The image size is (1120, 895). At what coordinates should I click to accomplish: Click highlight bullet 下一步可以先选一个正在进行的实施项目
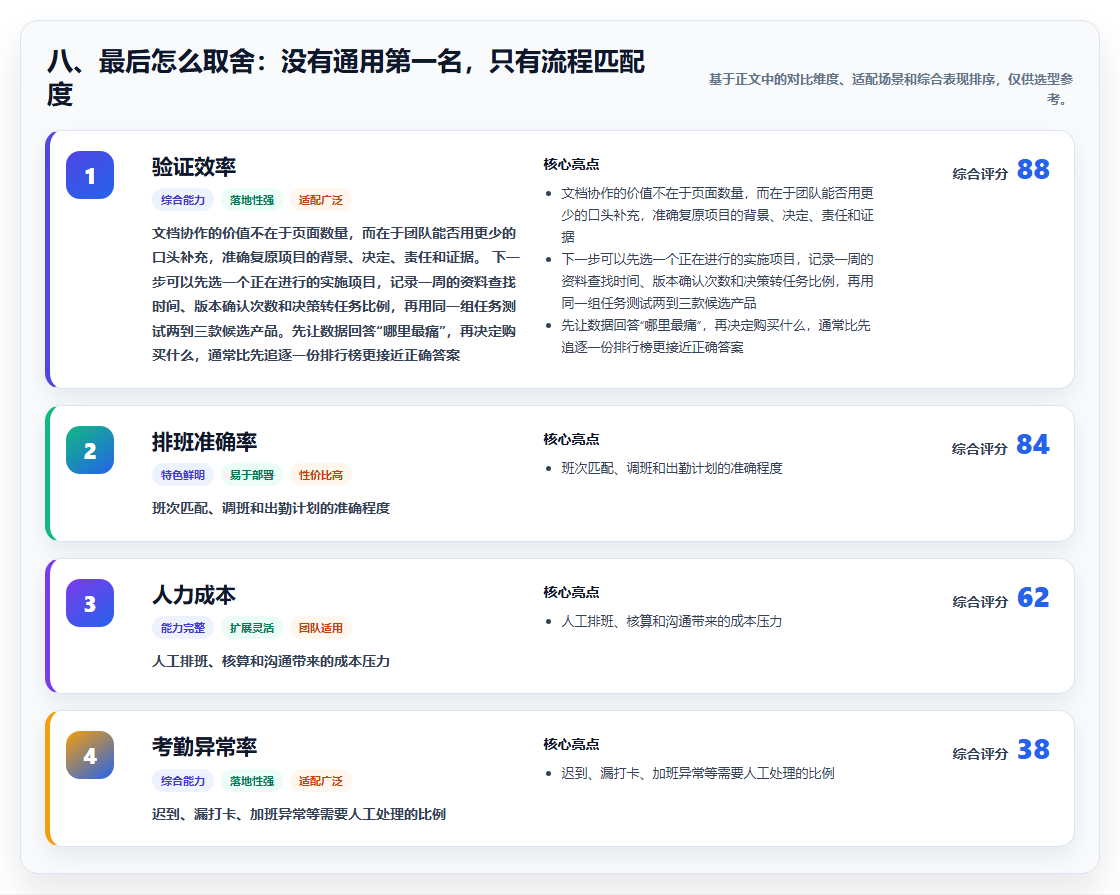click(717, 281)
